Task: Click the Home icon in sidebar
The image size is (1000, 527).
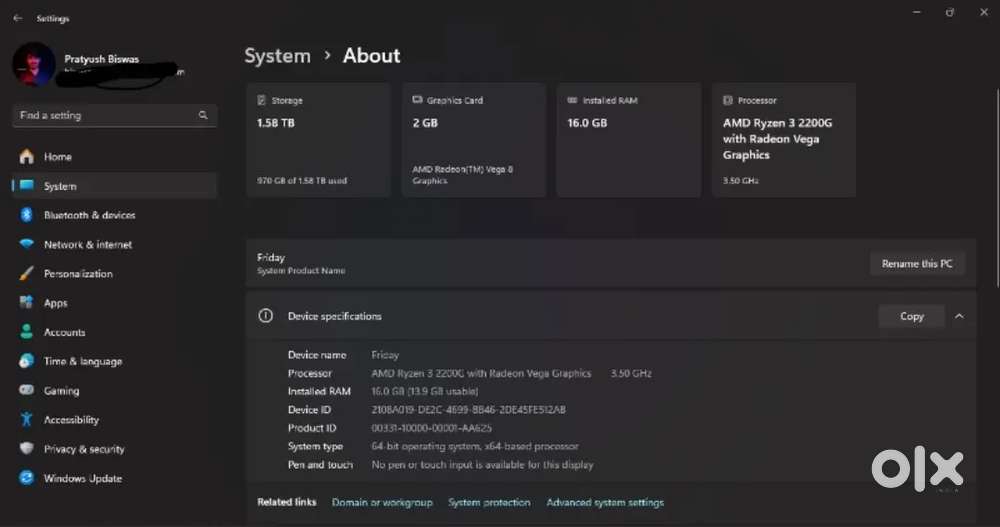Action: [x=26, y=157]
